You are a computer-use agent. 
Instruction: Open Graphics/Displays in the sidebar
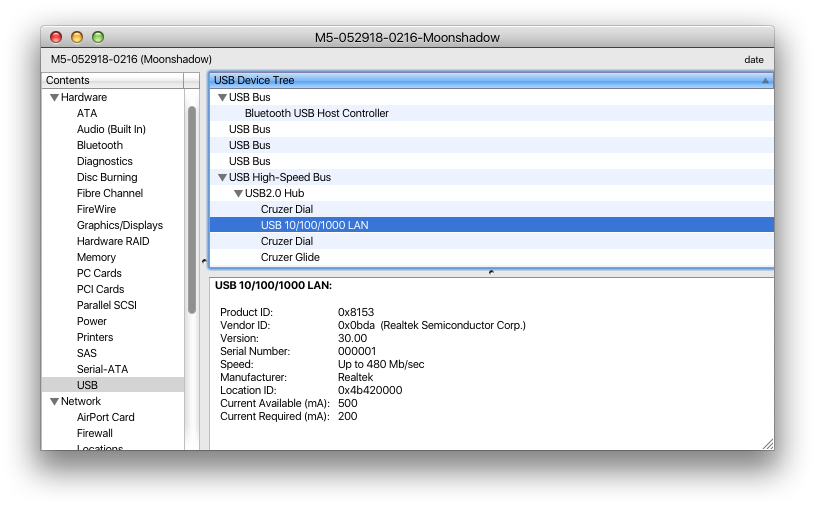click(x=119, y=225)
